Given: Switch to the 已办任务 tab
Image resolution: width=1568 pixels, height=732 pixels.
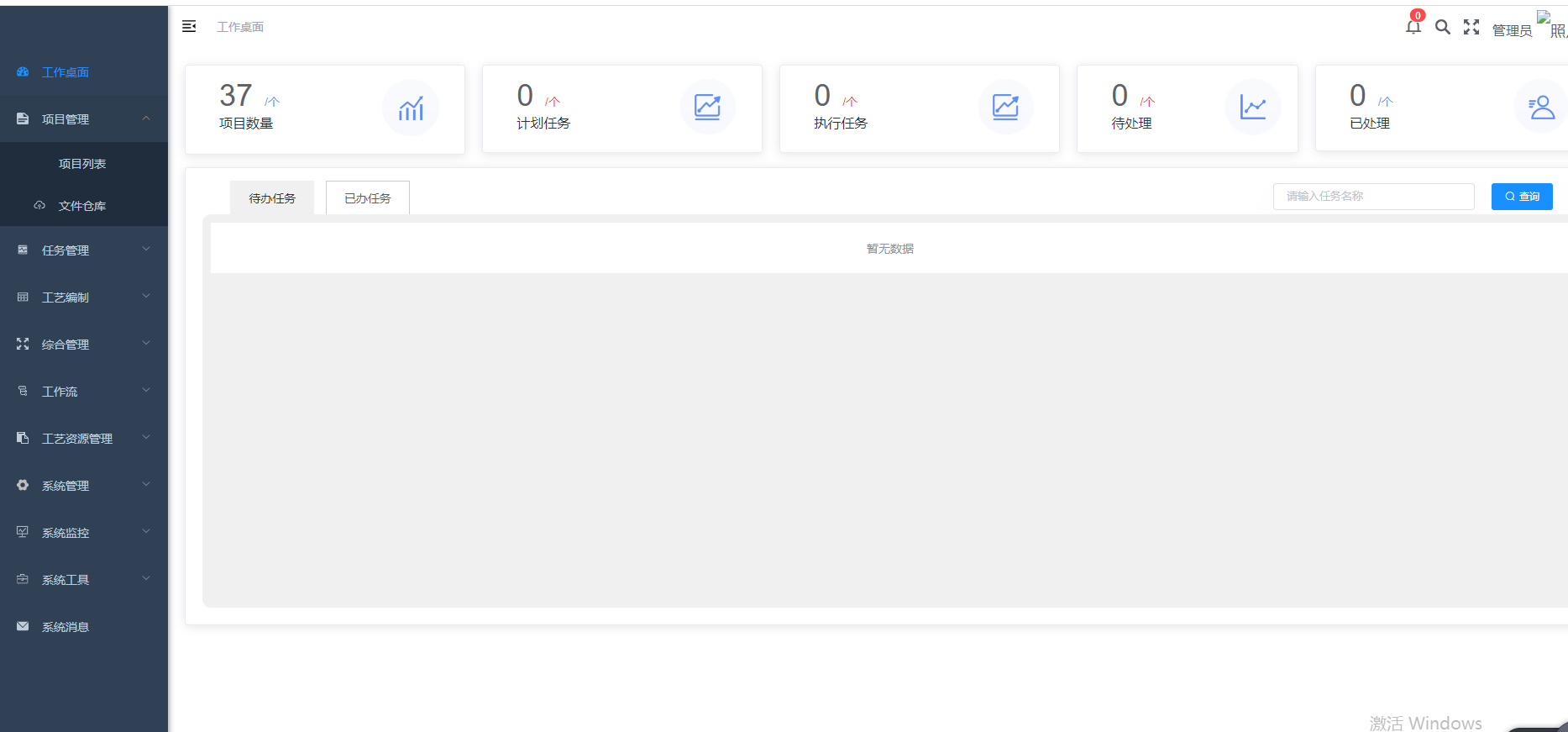Looking at the screenshot, I should (x=368, y=198).
